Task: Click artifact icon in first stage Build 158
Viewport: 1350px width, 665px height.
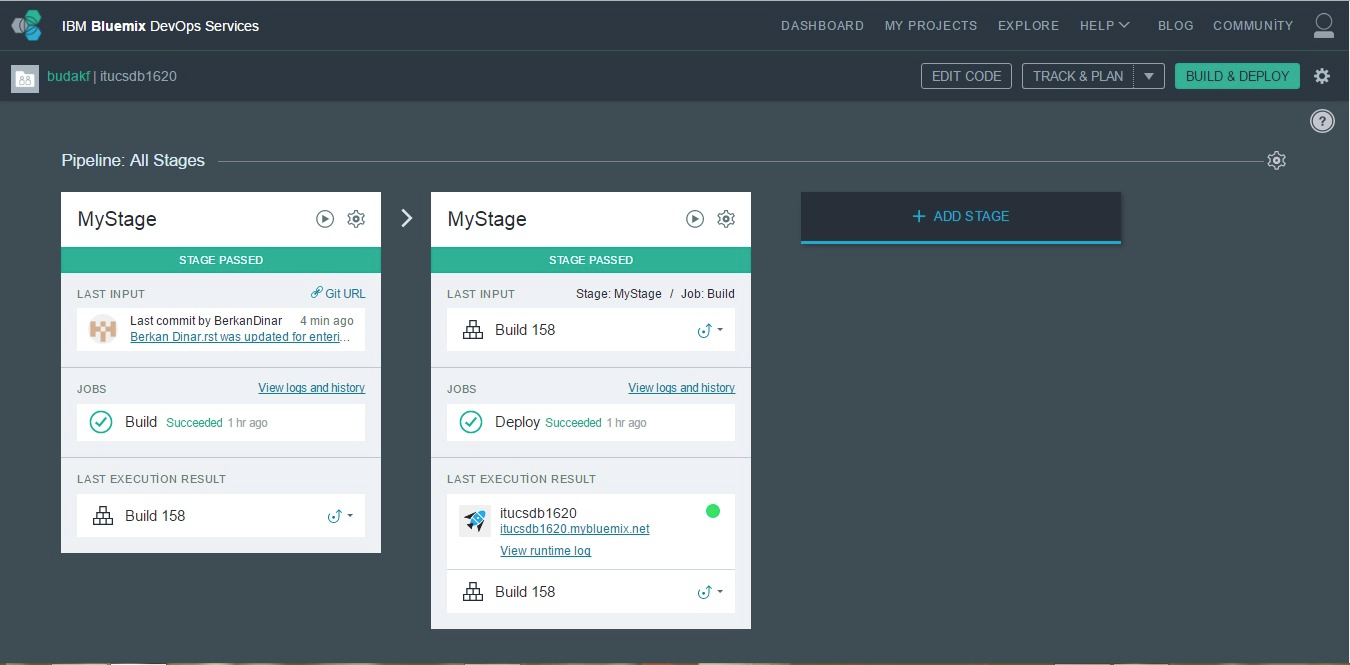Action: point(103,516)
